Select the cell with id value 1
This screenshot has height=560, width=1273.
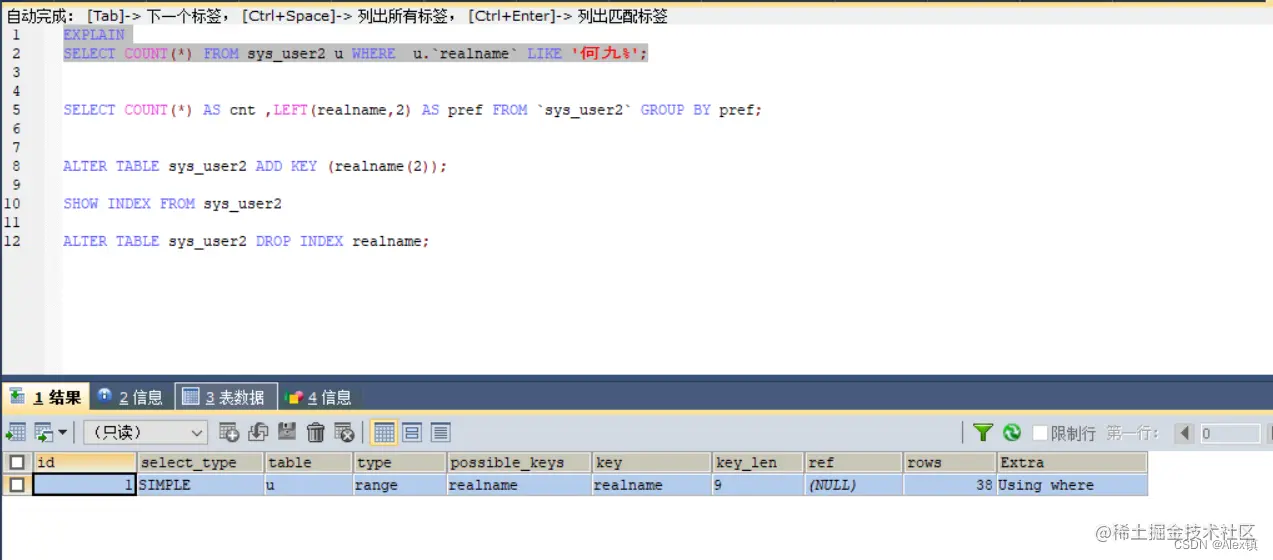point(84,485)
